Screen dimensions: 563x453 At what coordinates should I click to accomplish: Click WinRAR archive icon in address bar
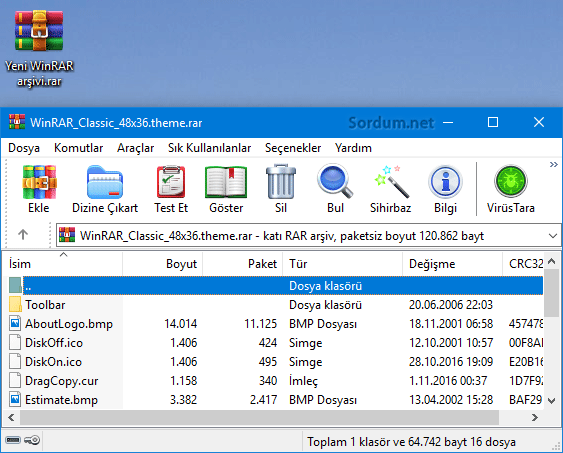point(67,235)
